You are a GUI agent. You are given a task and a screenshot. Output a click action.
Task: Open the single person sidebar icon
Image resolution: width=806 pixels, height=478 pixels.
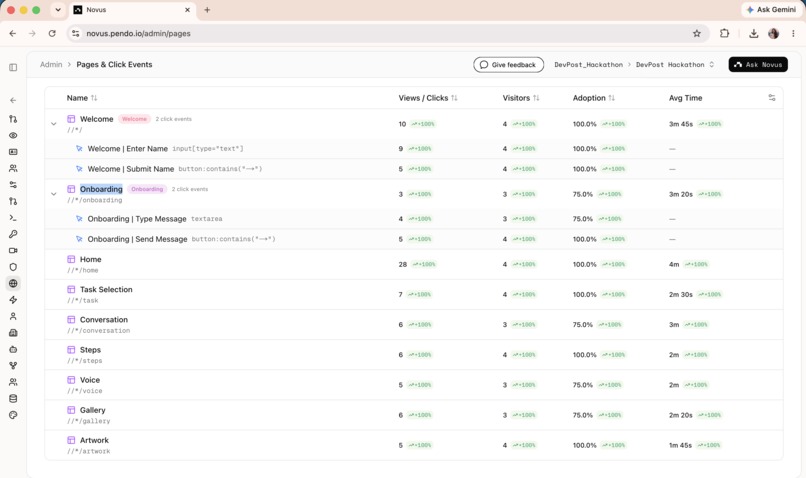click(x=13, y=316)
